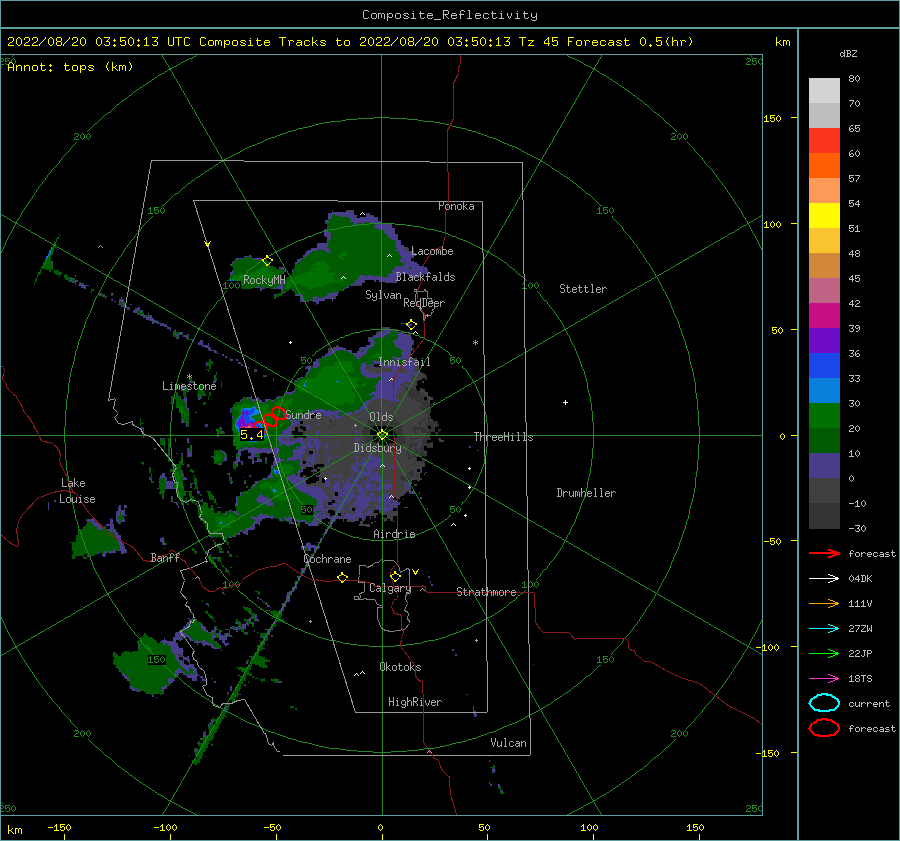Click the 'Cochrane' map label

[x=327, y=559]
